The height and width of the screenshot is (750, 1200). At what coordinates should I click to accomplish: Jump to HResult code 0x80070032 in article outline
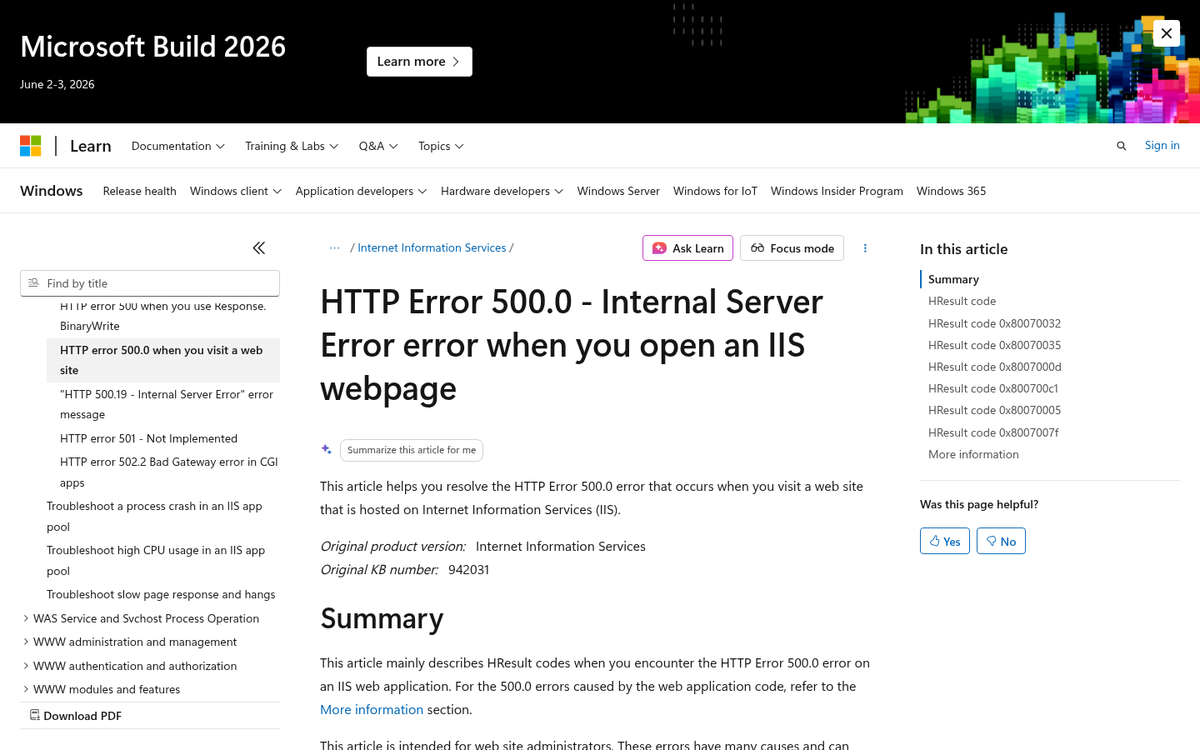pyautogui.click(x=994, y=323)
